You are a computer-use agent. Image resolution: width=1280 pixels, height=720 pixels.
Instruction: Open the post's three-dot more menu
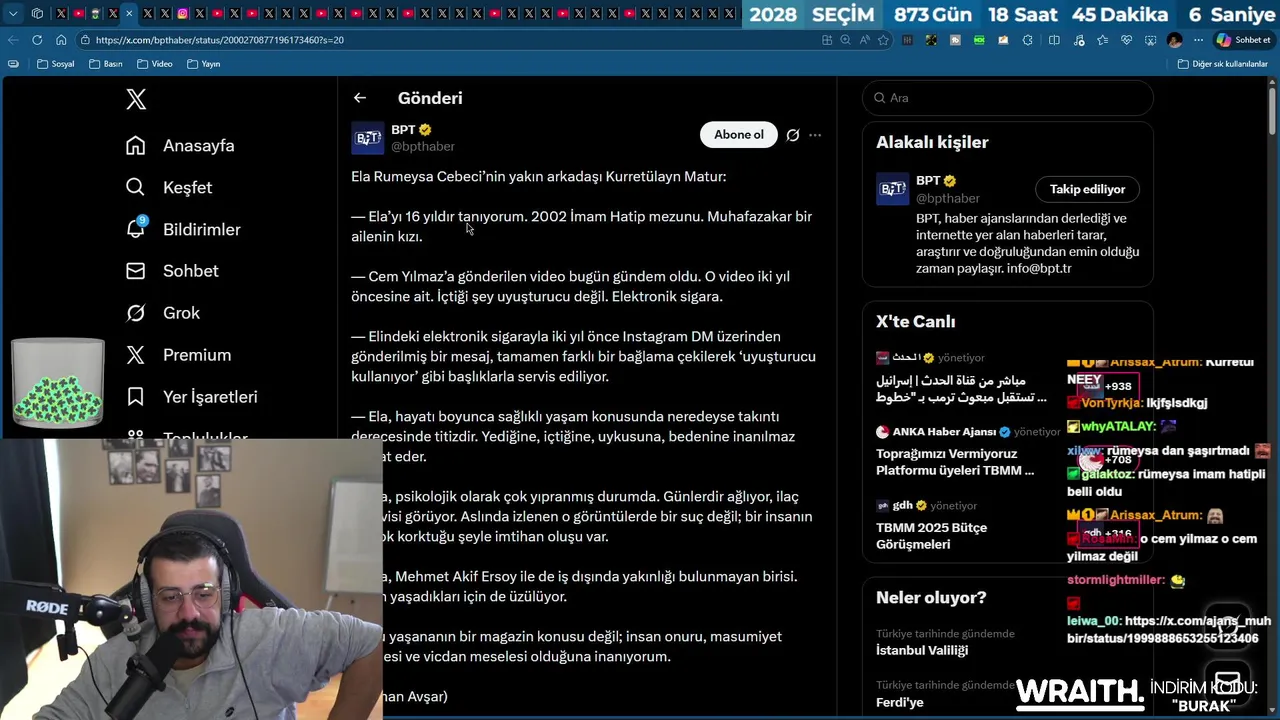pos(815,135)
